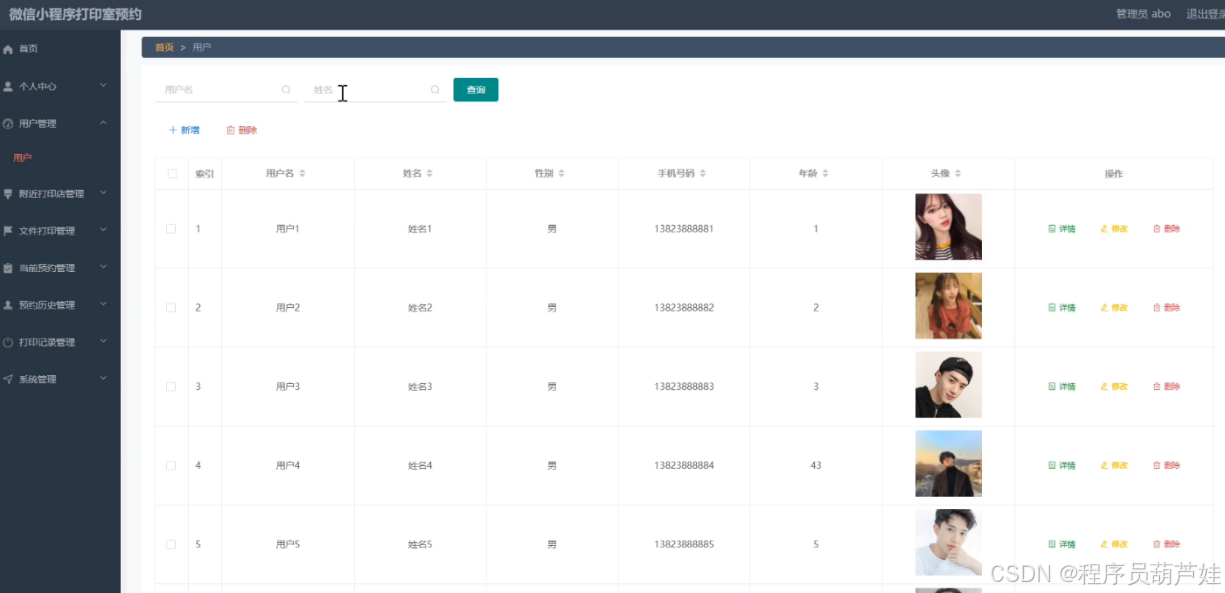Click the person icon next to 个人中心
Screen dimensions: 1225x593
8,87
